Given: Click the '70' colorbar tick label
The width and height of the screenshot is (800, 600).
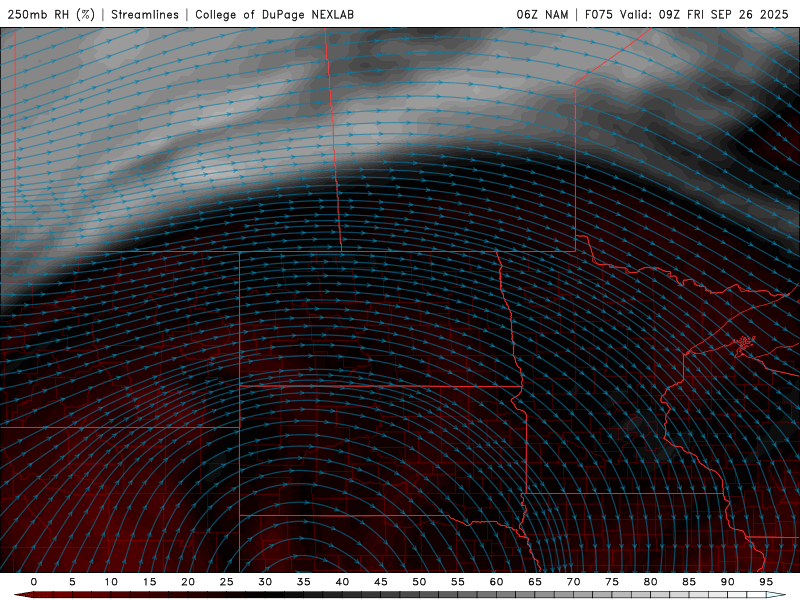Looking at the screenshot, I should (x=573, y=582).
